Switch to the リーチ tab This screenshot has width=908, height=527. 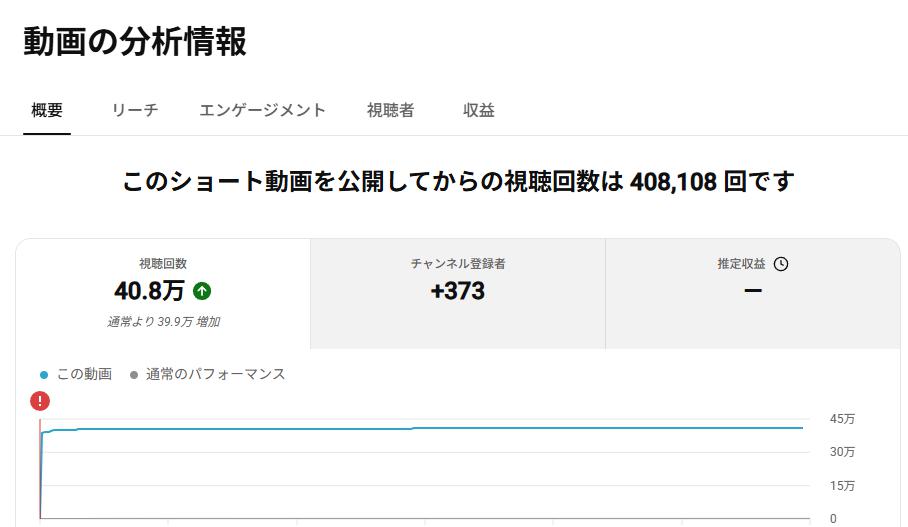135,110
